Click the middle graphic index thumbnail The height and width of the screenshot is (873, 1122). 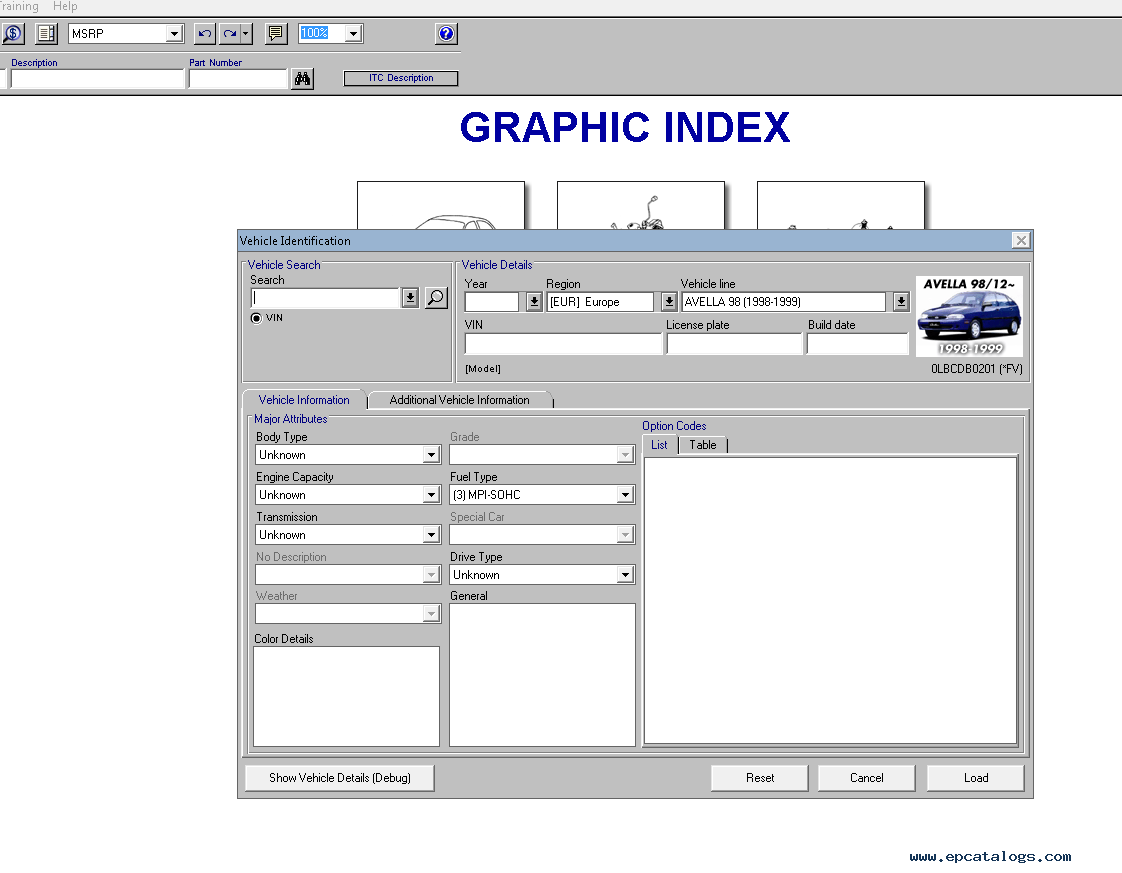click(640, 205)
